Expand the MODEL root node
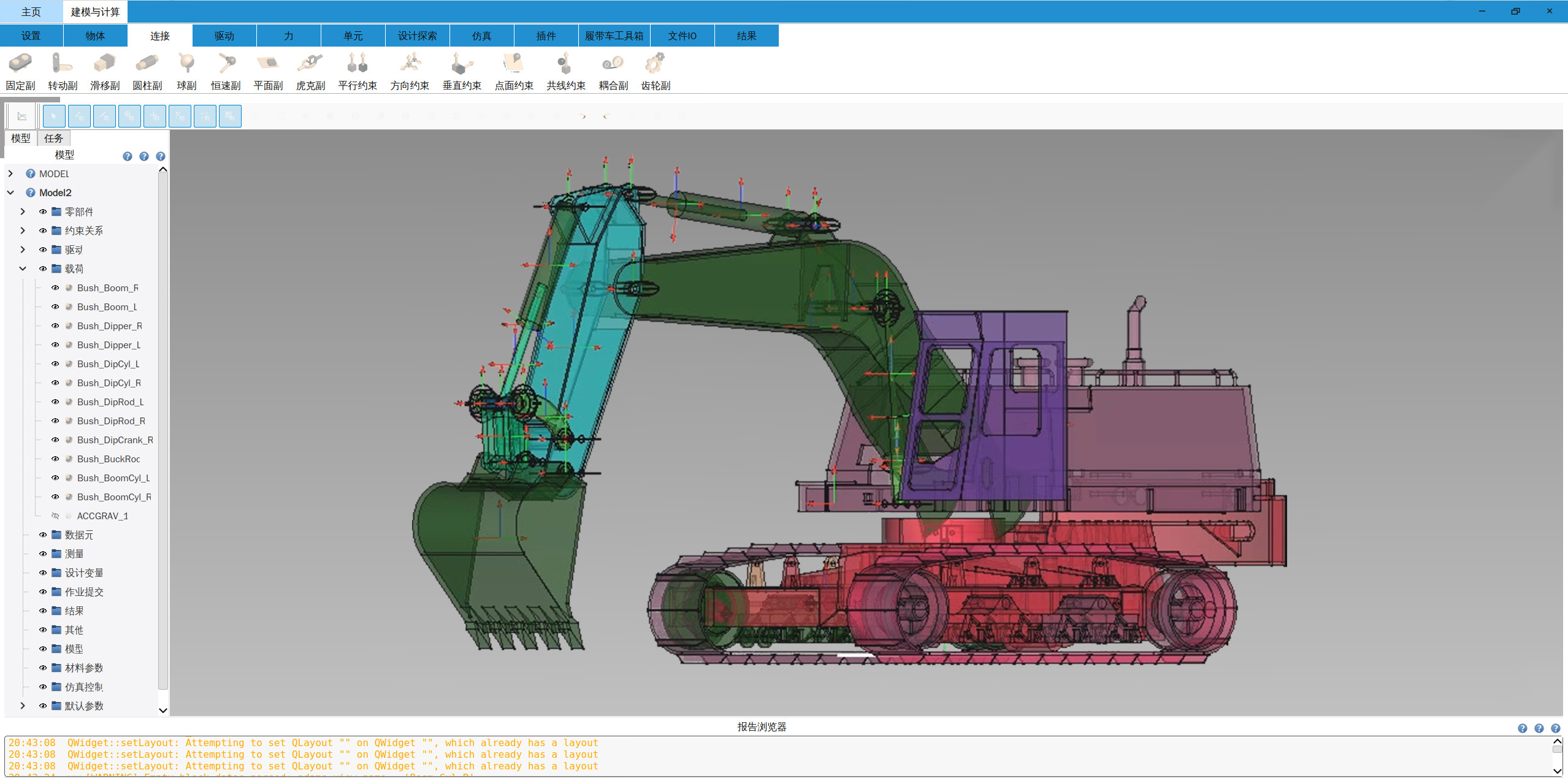Screen dimensions: 1568x778 10,174
